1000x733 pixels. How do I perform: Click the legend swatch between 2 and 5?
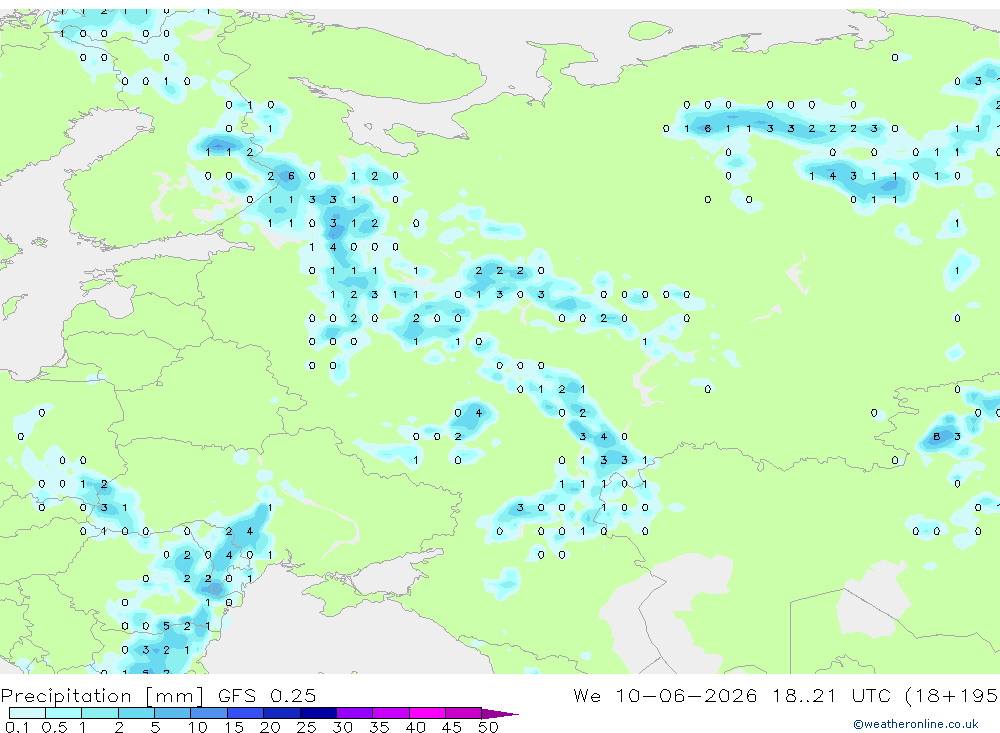[x=136, y=713]
